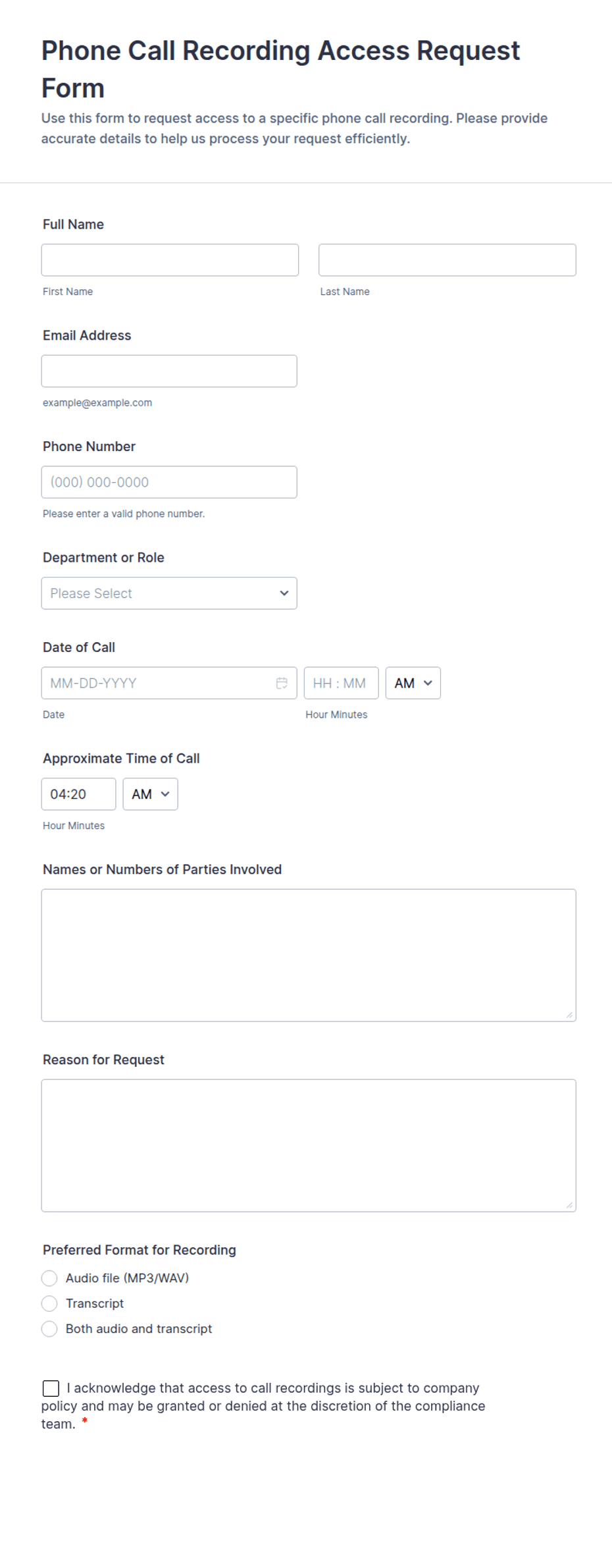Check the company policy acknowledgement checkbox
The image size is (612, 1568).
tap(51, 1388)
